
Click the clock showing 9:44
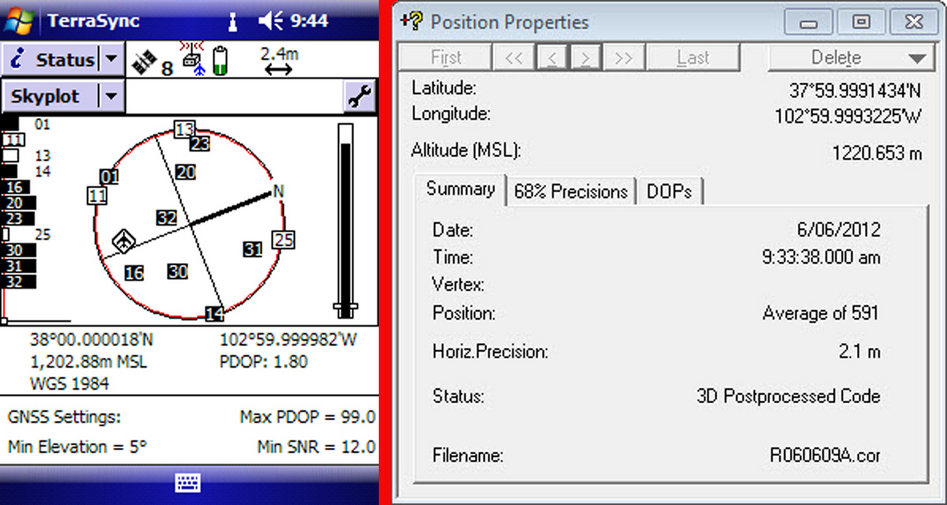click(309, 21)
